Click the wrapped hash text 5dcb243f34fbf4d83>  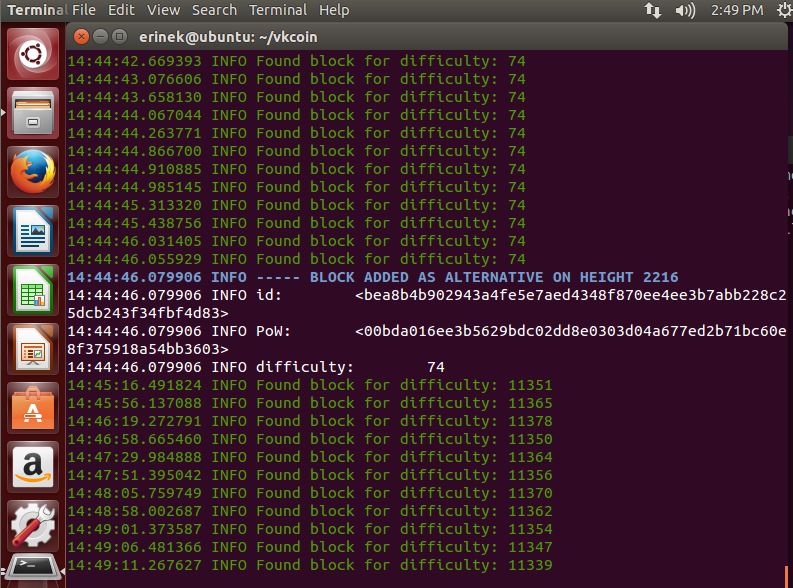tap(148, 313)
